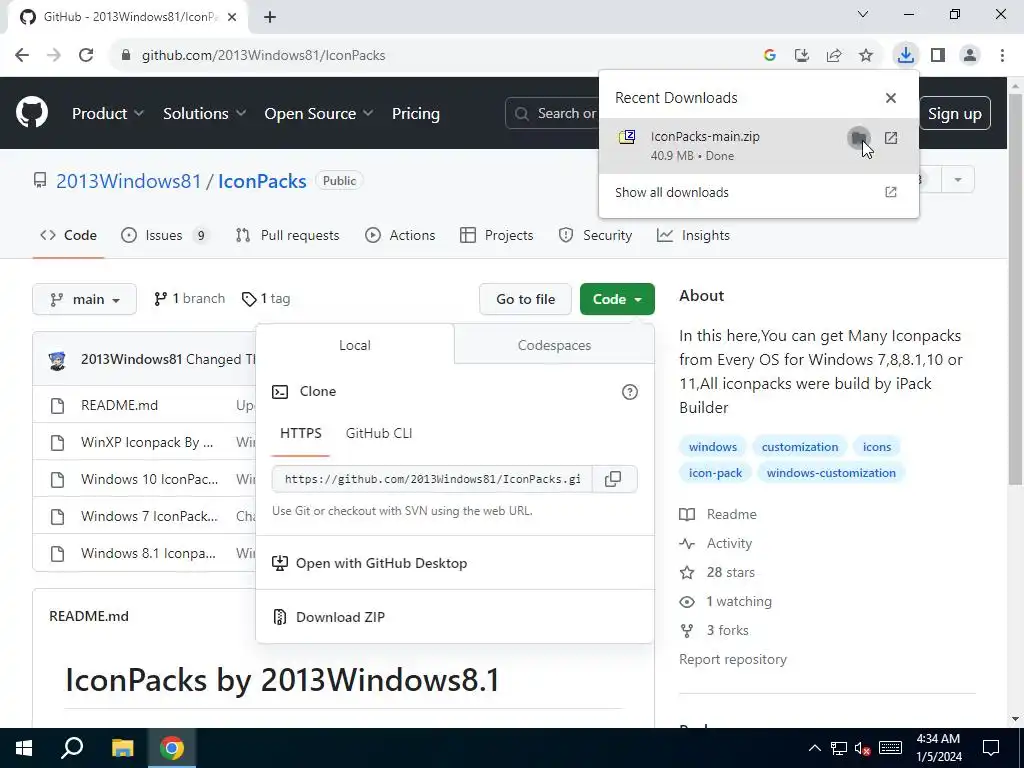Switch to the Codespaces tab

[554, 345]
